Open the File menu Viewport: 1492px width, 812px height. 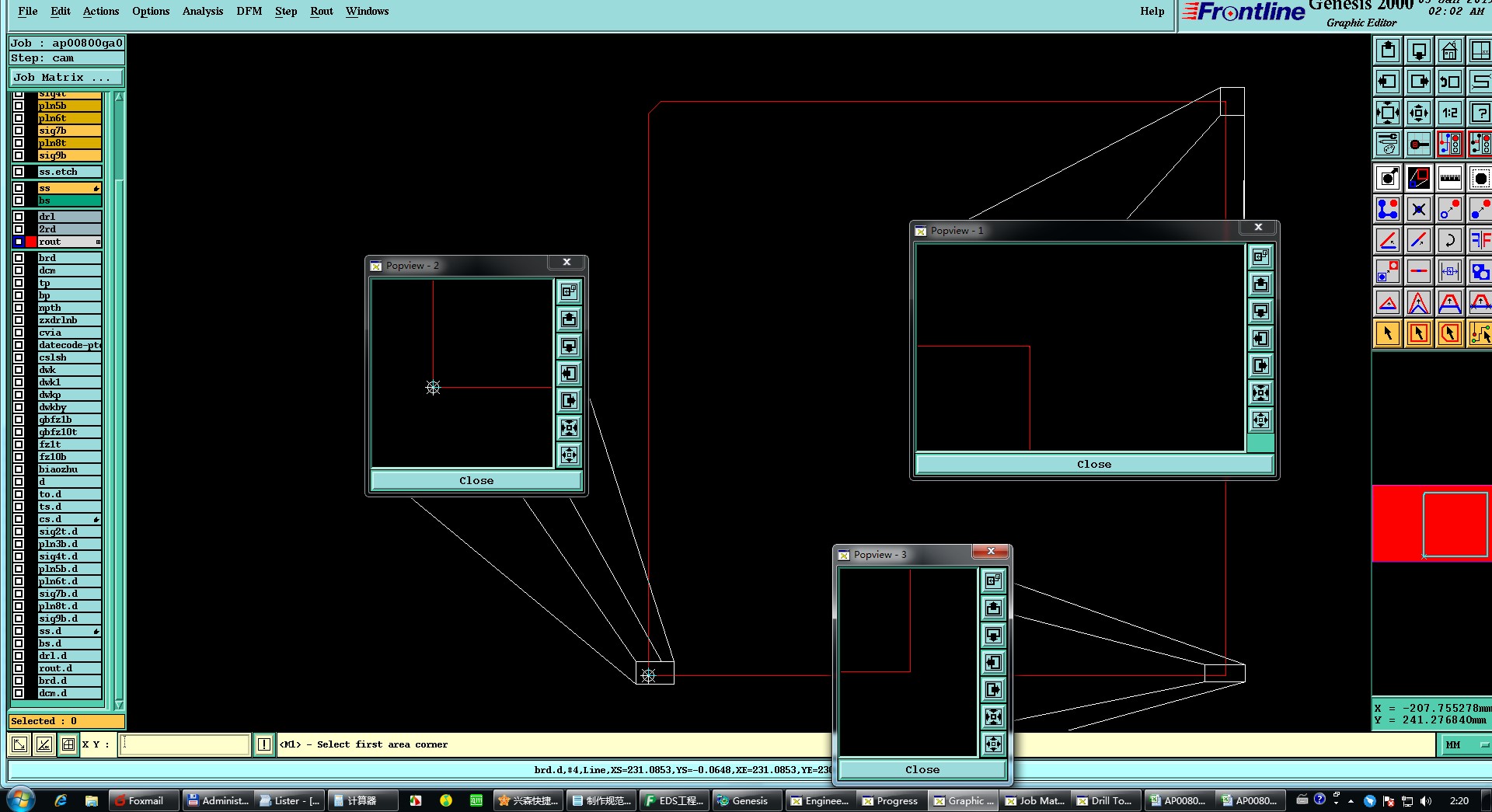28,11
